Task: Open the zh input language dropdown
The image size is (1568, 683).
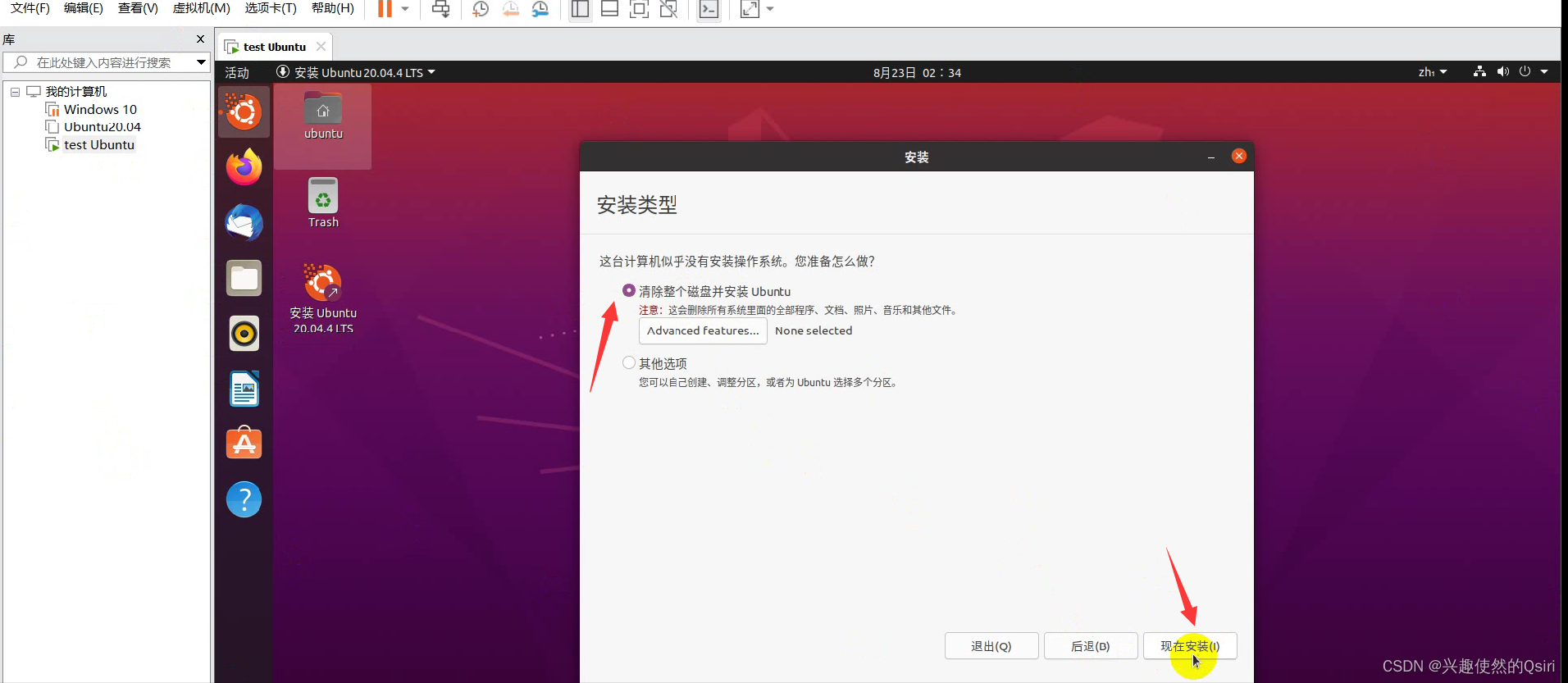Action: [x=1433, y=72]
